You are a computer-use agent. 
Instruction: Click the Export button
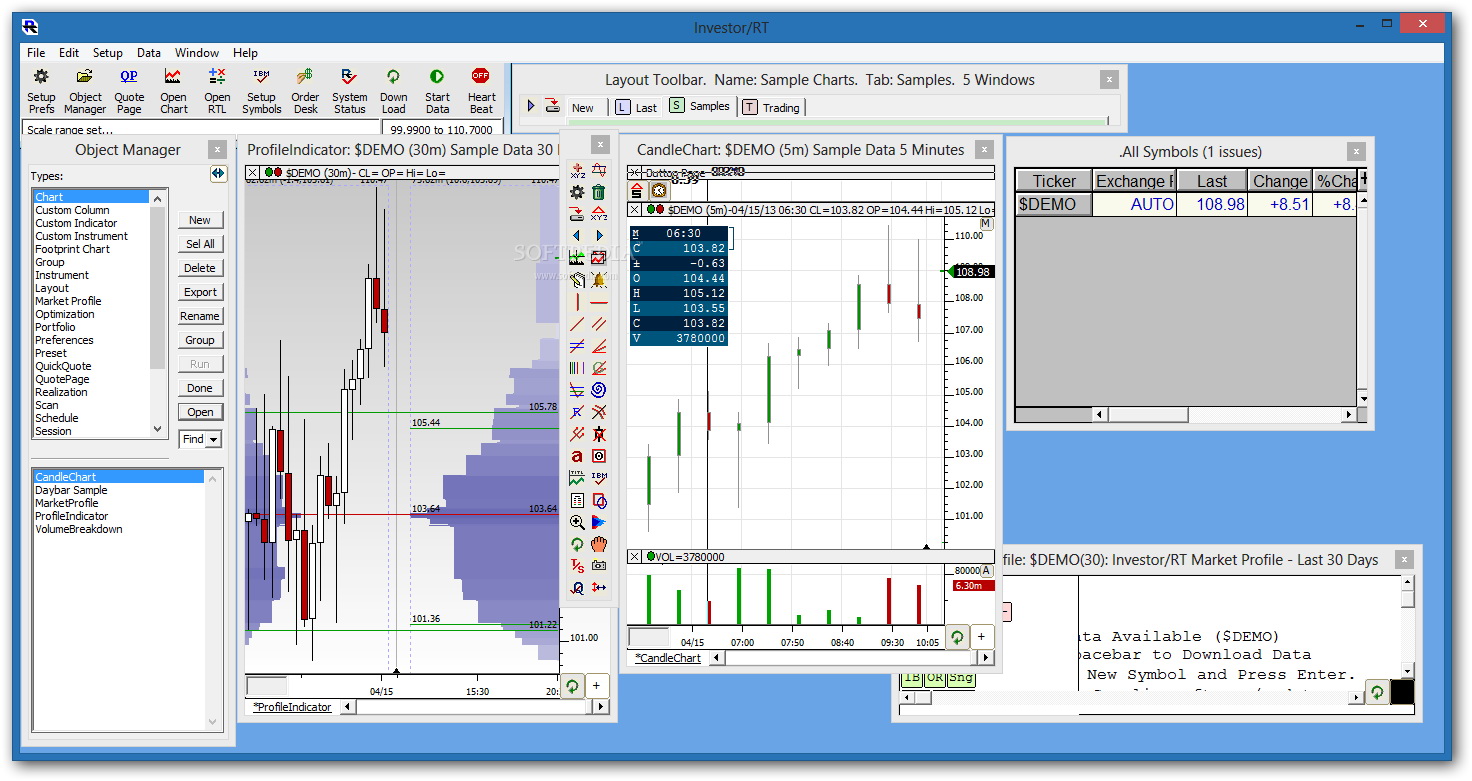tap(200, 292)
